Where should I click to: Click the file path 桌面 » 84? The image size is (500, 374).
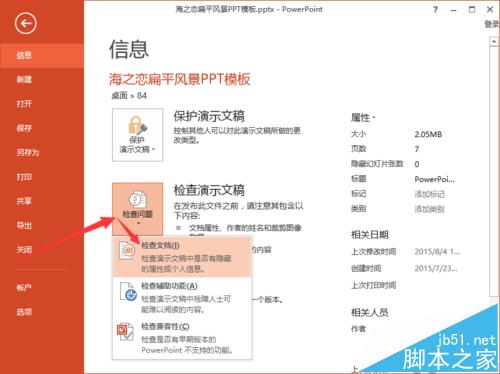coord(129,96)
